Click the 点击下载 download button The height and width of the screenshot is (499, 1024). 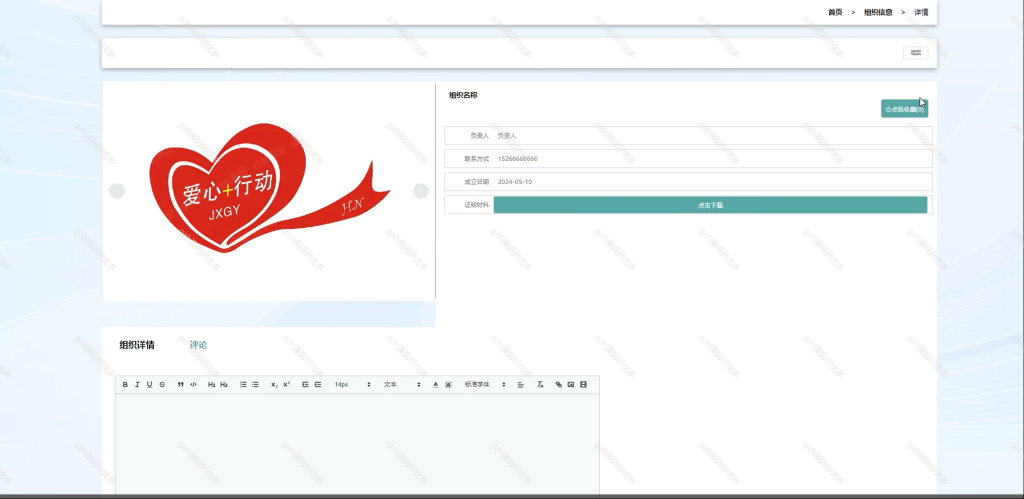(711, 205)
